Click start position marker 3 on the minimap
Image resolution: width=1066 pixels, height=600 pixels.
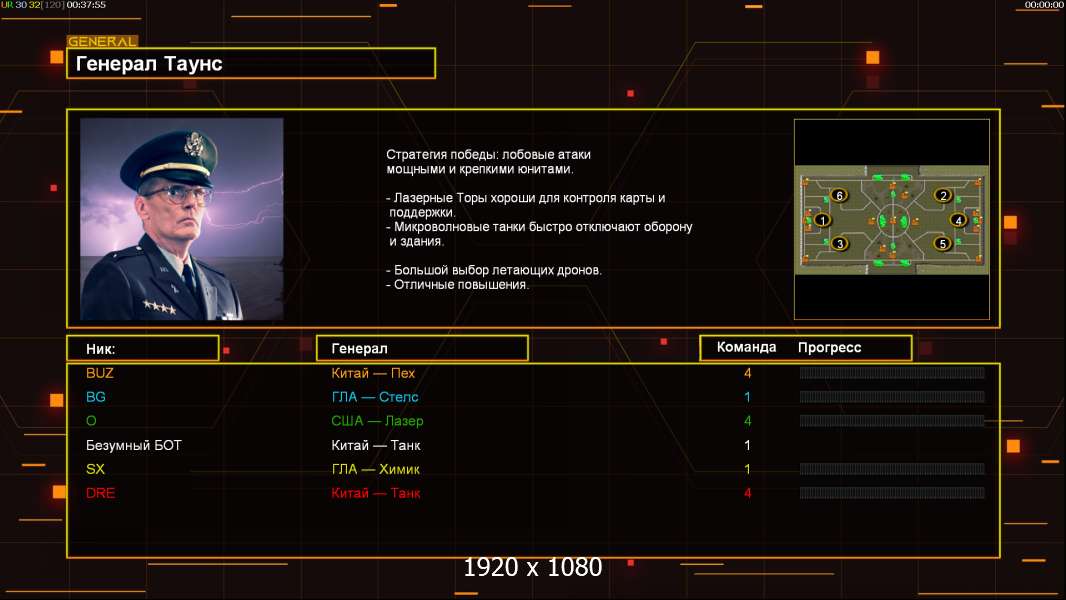pos(840,243)
